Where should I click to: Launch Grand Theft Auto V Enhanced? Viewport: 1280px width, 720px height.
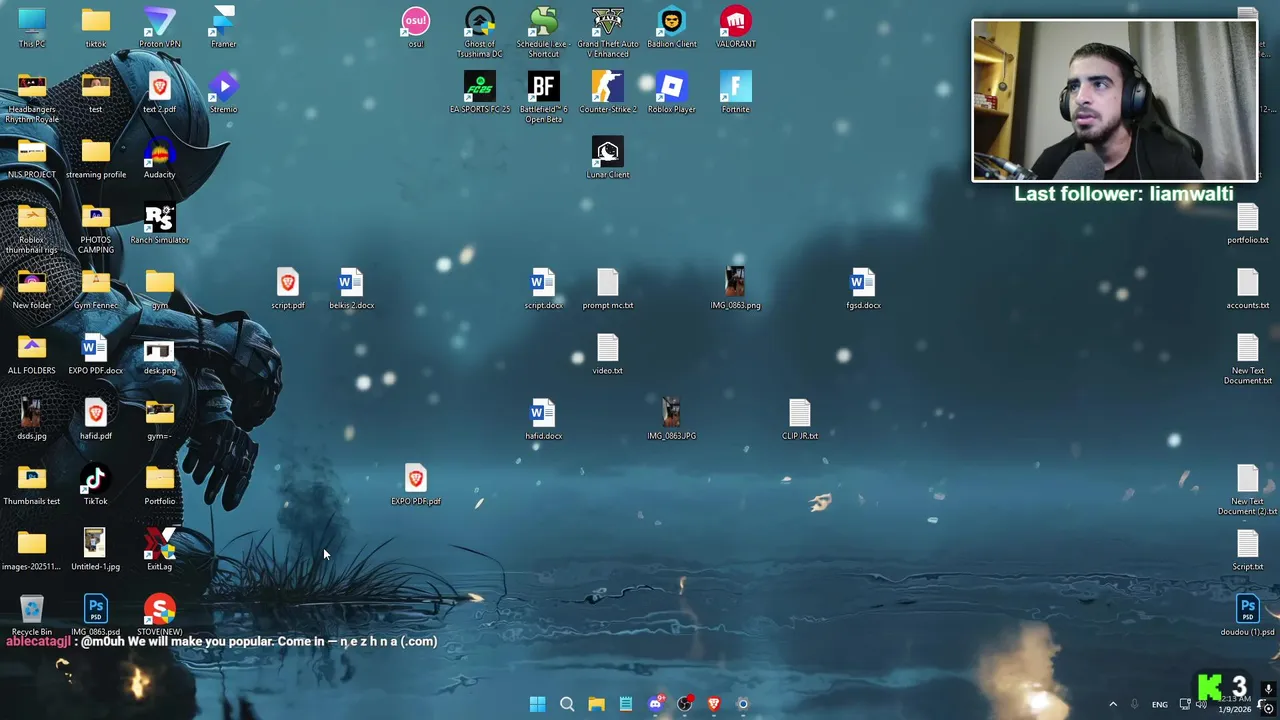click(x=608, y=32)
